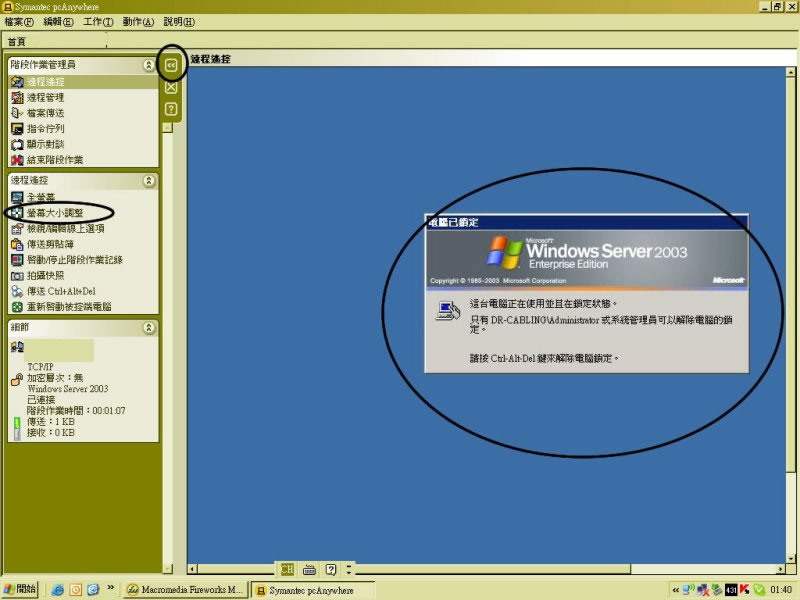Screen dimensions: 800x600
Task: Click the X button beside the left panel
Action: pos(171,87)
